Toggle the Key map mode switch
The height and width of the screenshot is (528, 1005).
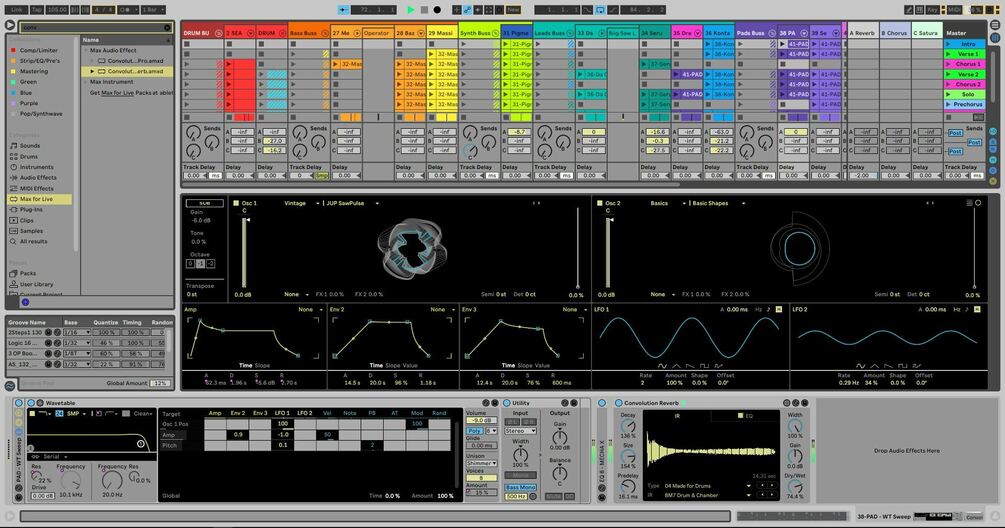[933, 10]
